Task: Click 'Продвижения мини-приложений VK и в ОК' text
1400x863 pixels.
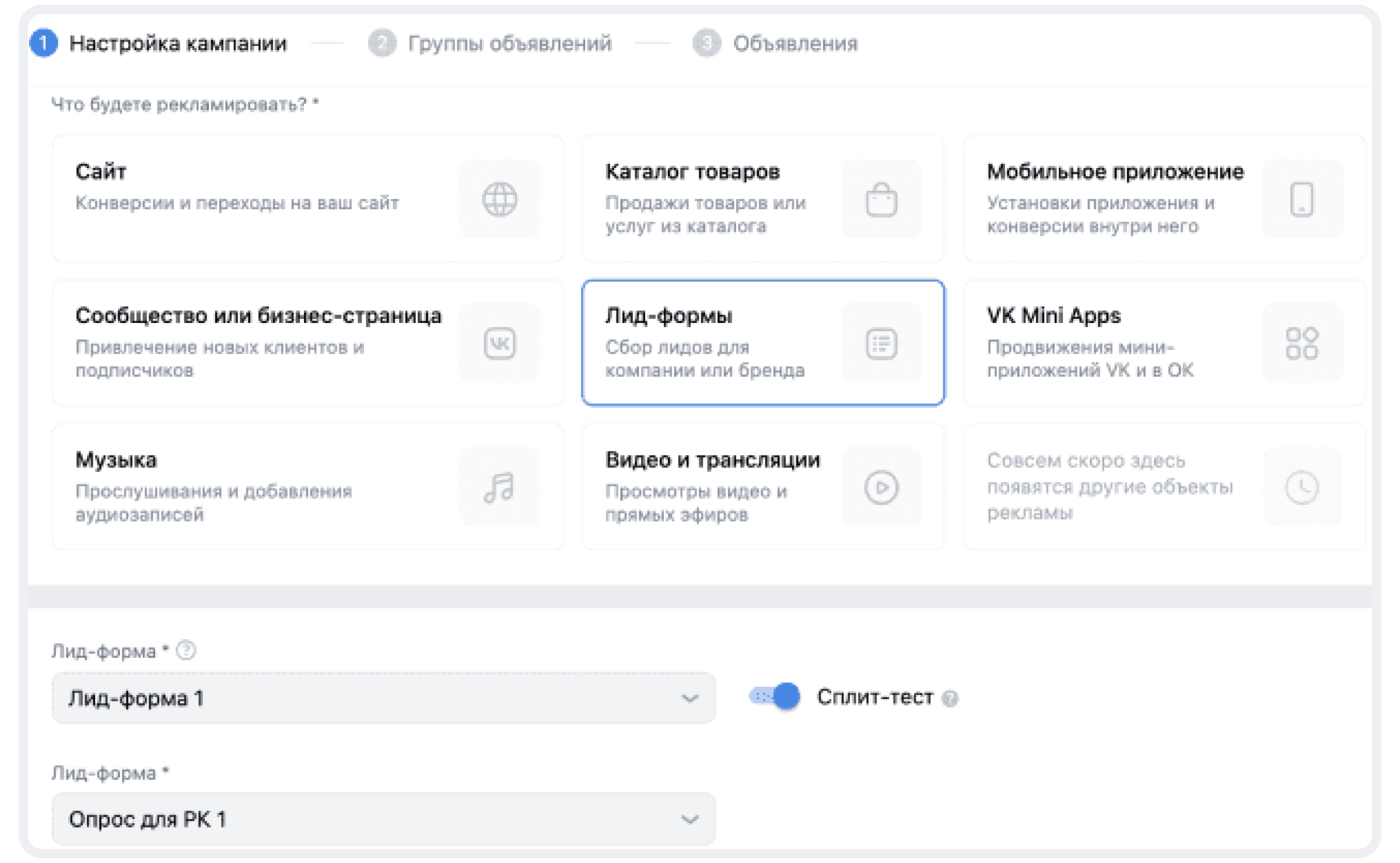Action: pos(1090,359)
